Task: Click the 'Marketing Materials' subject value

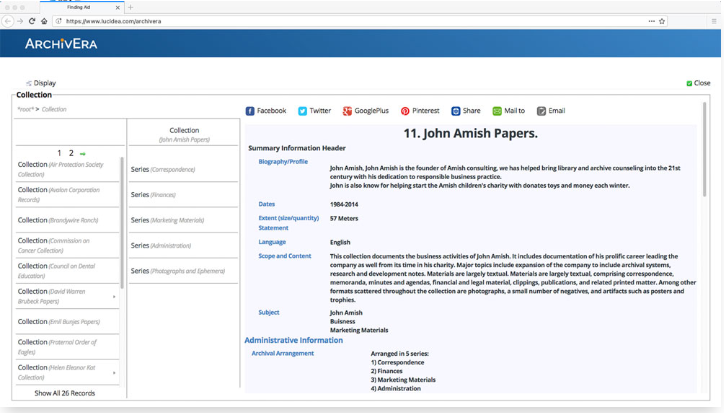Action: tap(359, 330)
